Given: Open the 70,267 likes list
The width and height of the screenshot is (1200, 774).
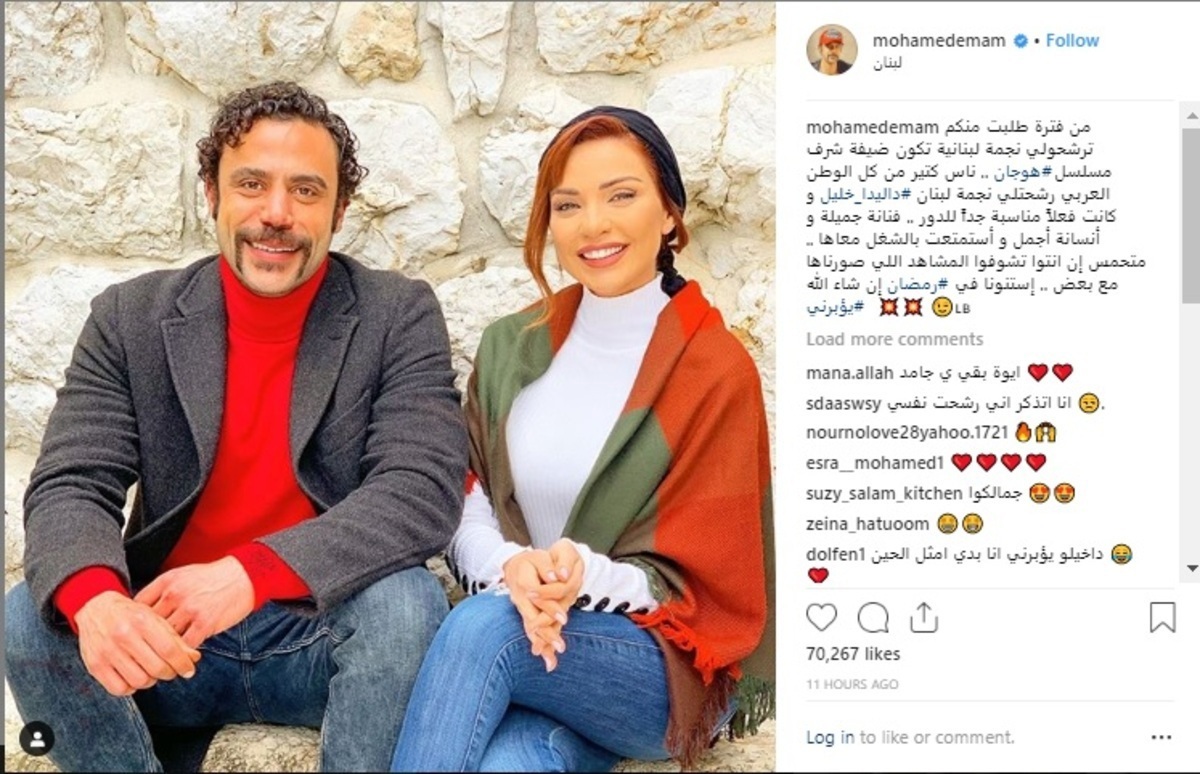Looking at the screenshot, I should tap(853, 654).
